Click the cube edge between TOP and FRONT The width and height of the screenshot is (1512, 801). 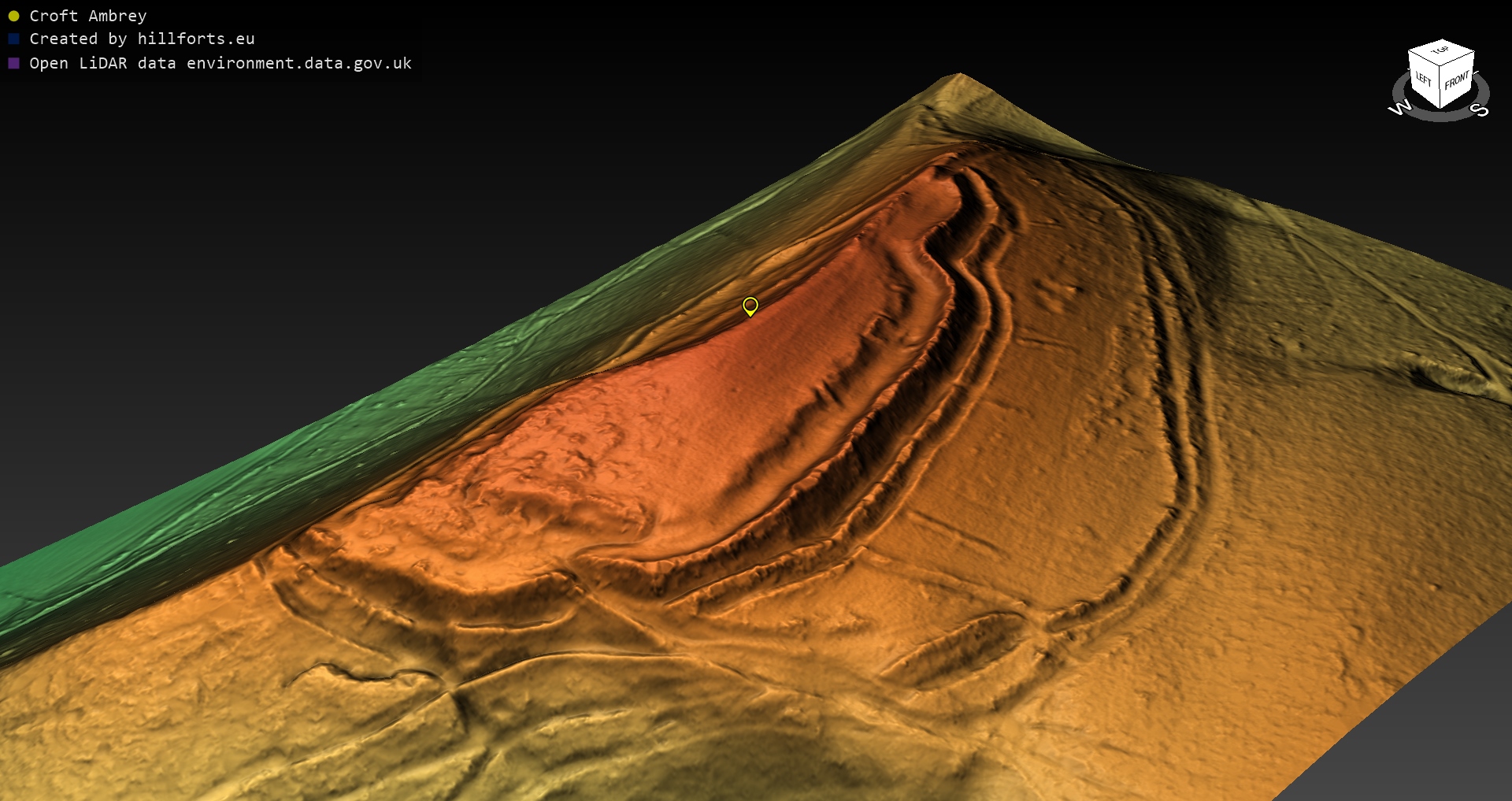pos(1458,58)
